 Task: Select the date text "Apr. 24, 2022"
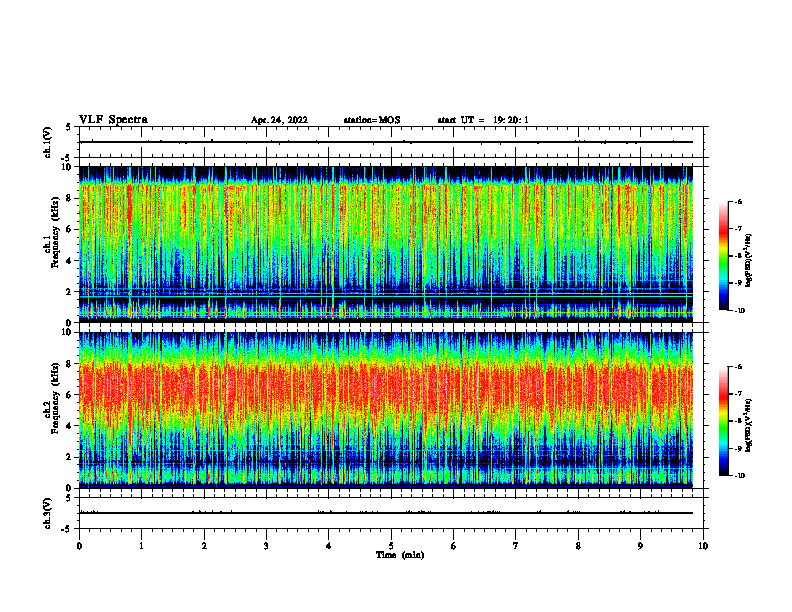pyautogui.click(x=279, y=120)
